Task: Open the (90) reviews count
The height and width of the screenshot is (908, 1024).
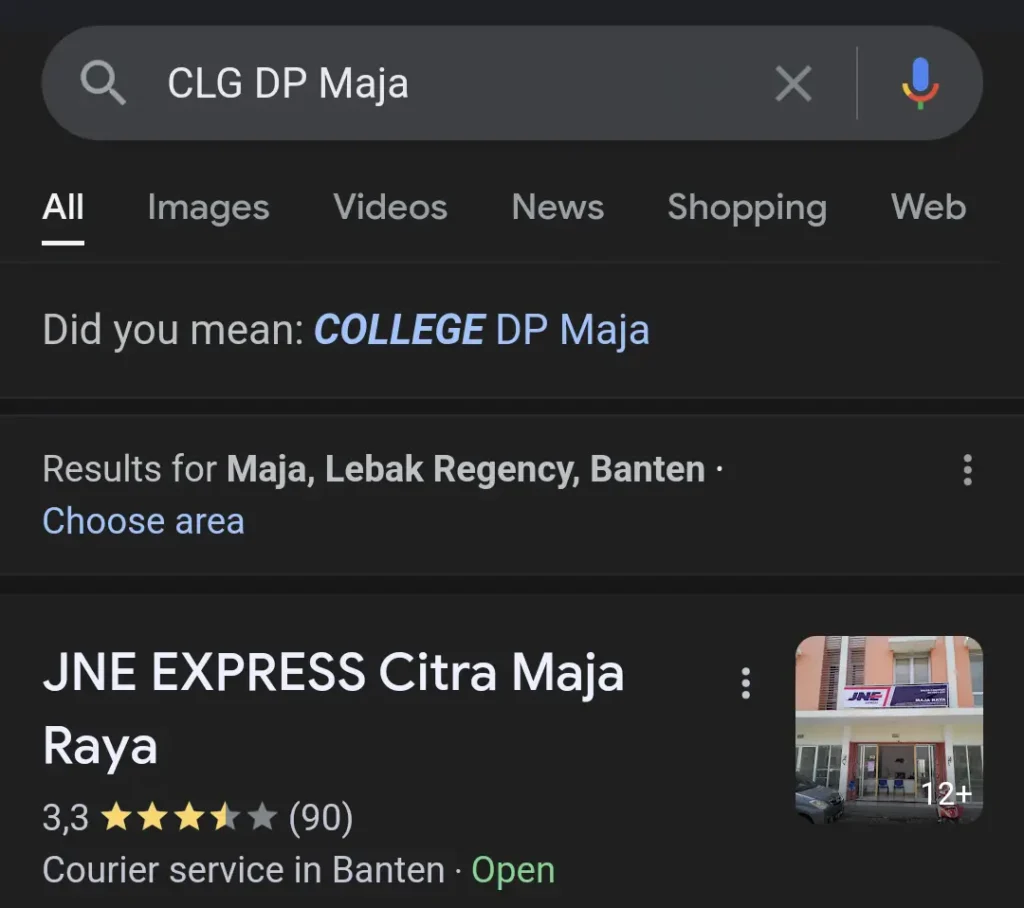Action: pyautogui.click(x=321, y=819)
